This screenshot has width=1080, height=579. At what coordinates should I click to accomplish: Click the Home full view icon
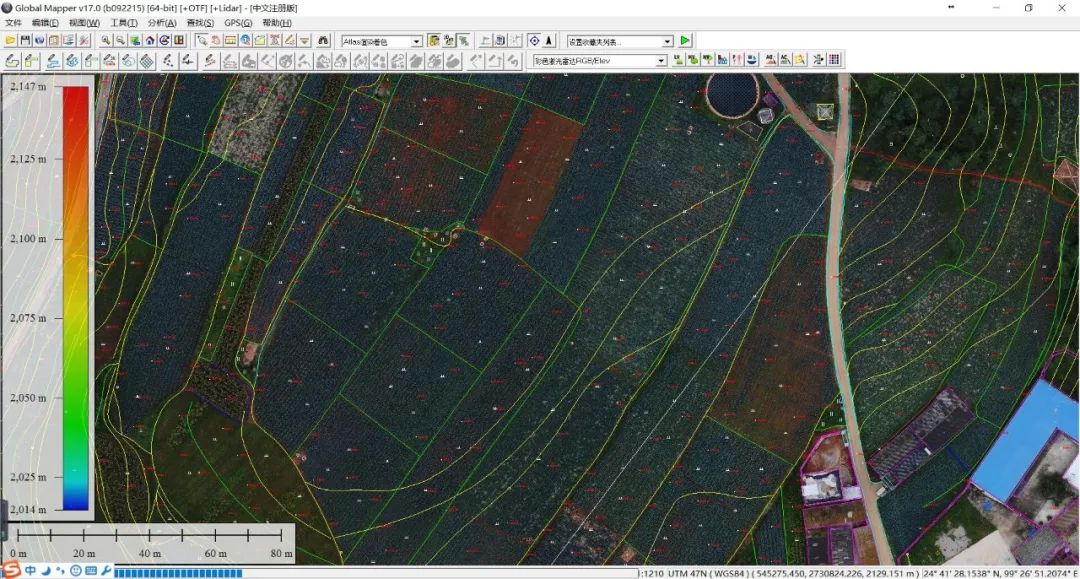(149, 41)
